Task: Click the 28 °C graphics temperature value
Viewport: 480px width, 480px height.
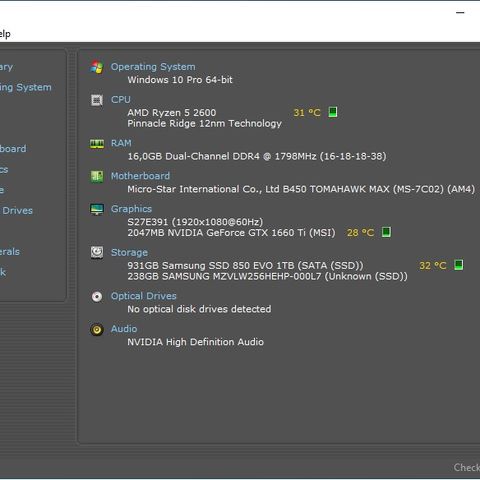Action: [x=360, y=232]
